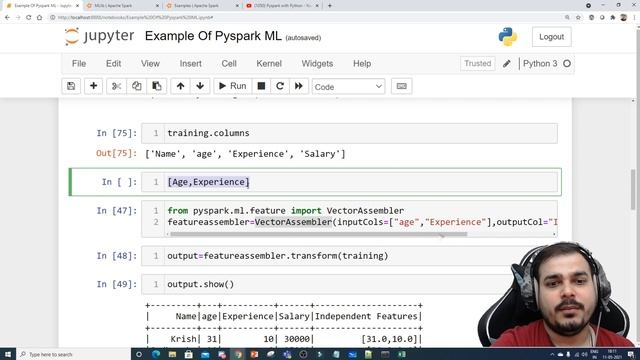Image resolution: width=640 pixels, height=360 pixels.
Task: Run the selected cell
Action: (233, 86)
